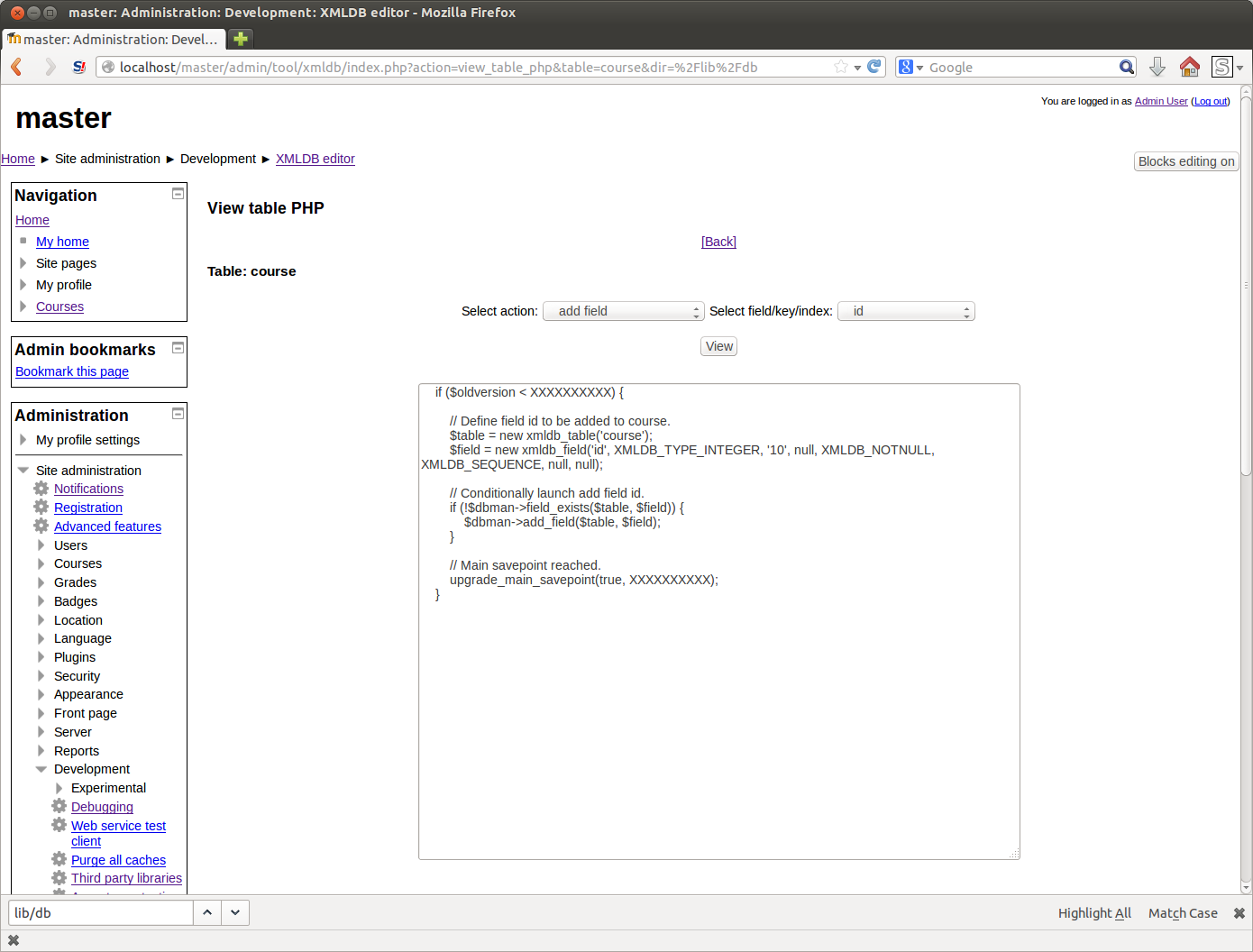Expand the Reports admin node
The height and width of the screenshot is (952, 1253).
pos(41,751)
